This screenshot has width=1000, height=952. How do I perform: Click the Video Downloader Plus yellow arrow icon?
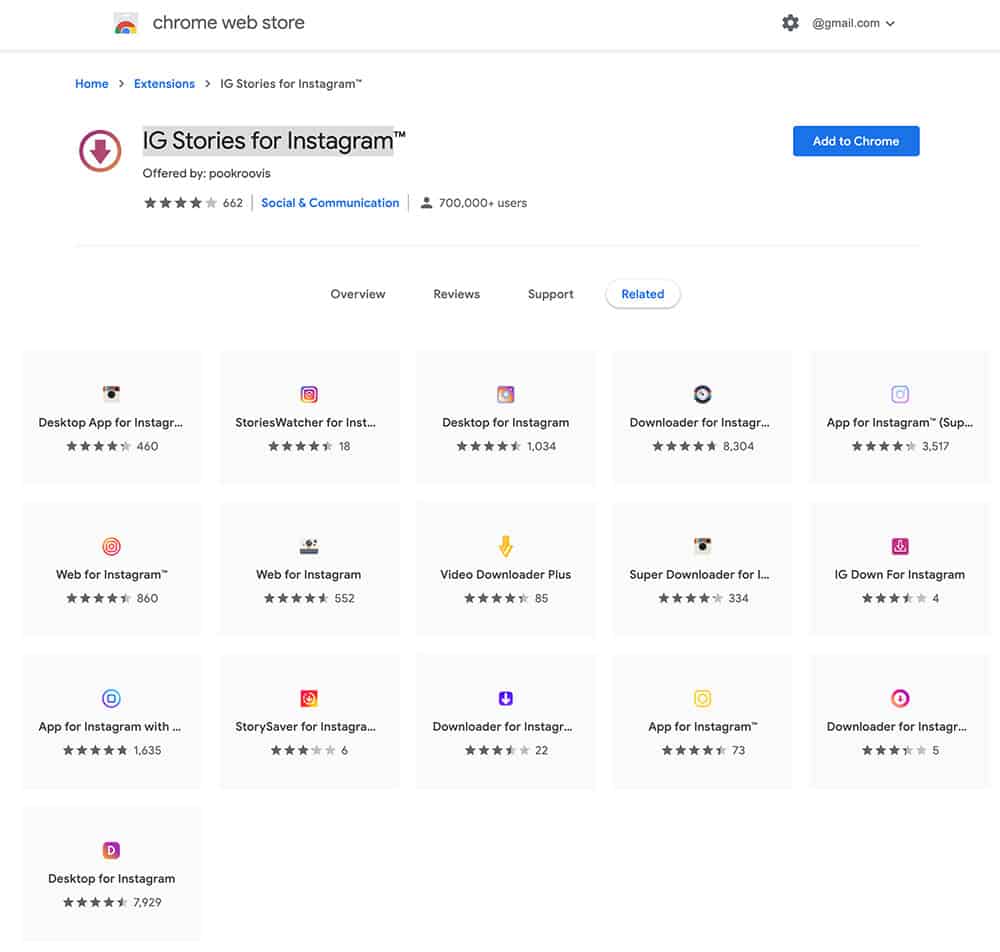[506, 546]
